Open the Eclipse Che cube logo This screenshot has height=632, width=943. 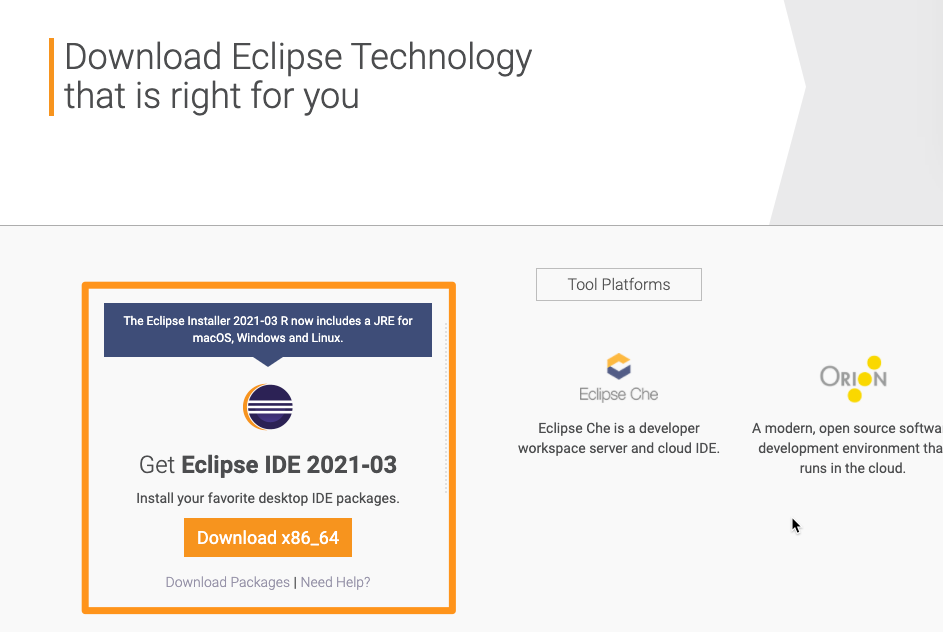(x=618, y=366)
